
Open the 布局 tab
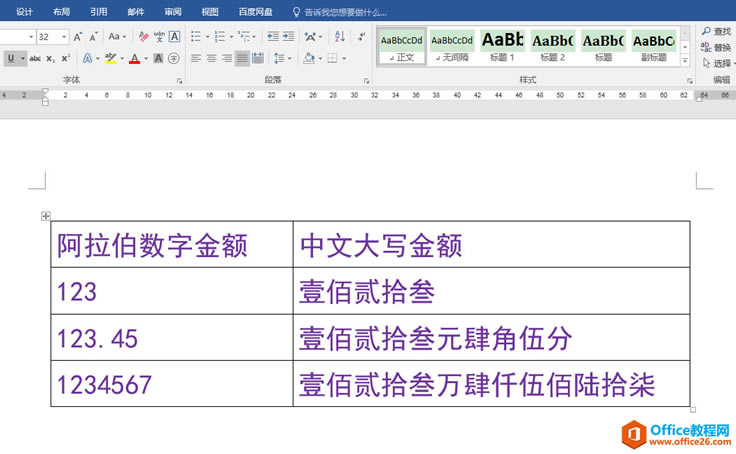[61, 12]
